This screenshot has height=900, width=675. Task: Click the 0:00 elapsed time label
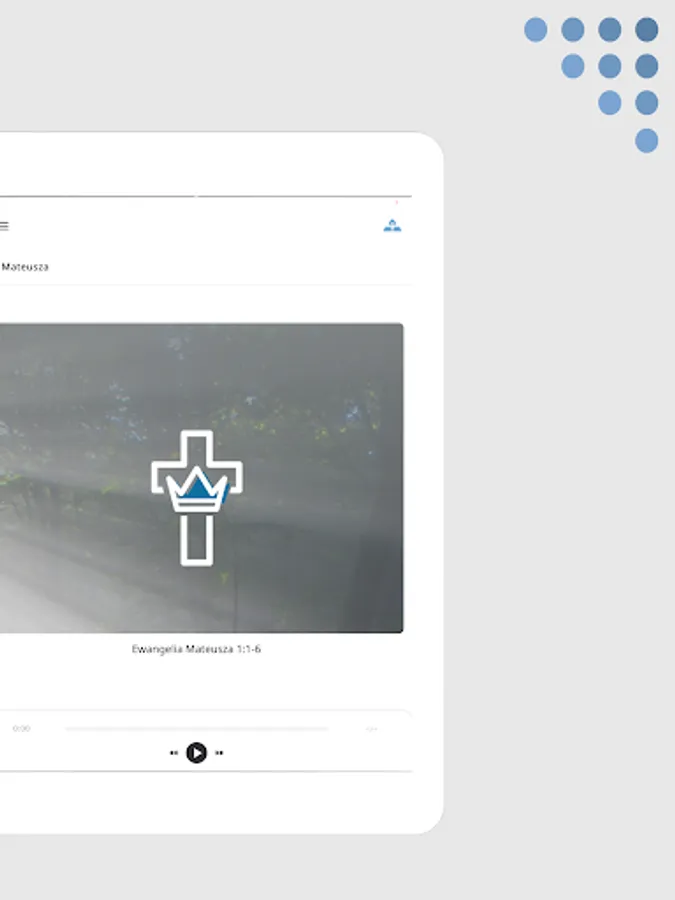pos(21,728)
